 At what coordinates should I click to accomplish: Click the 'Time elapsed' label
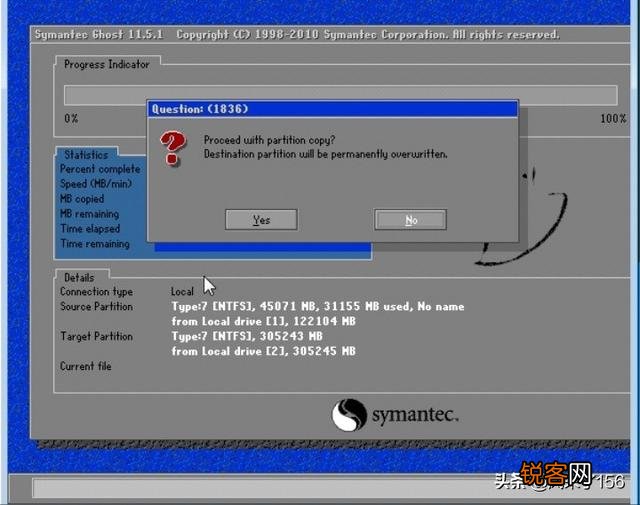90,229
